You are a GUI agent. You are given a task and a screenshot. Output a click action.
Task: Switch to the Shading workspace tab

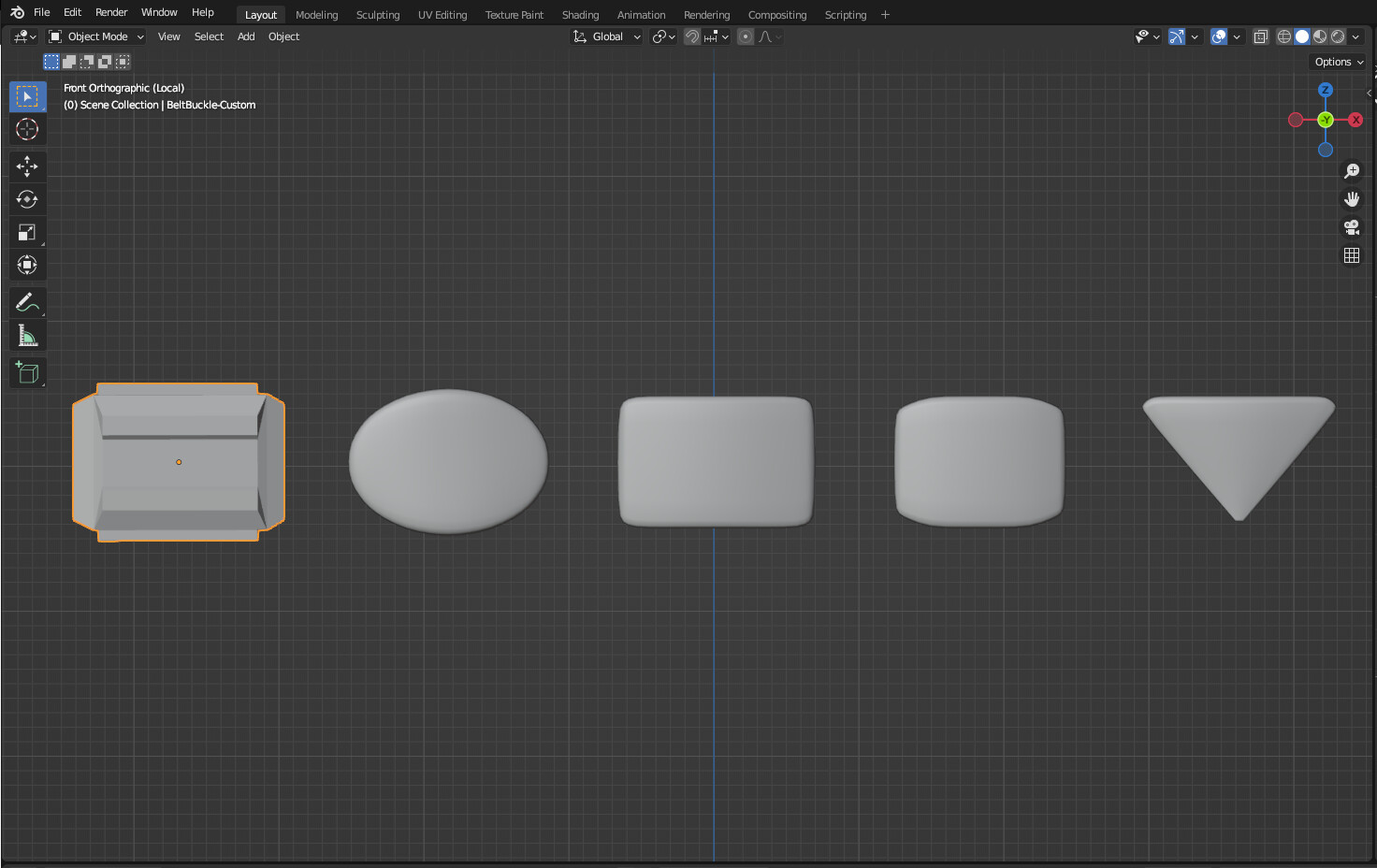coord(580,15)
